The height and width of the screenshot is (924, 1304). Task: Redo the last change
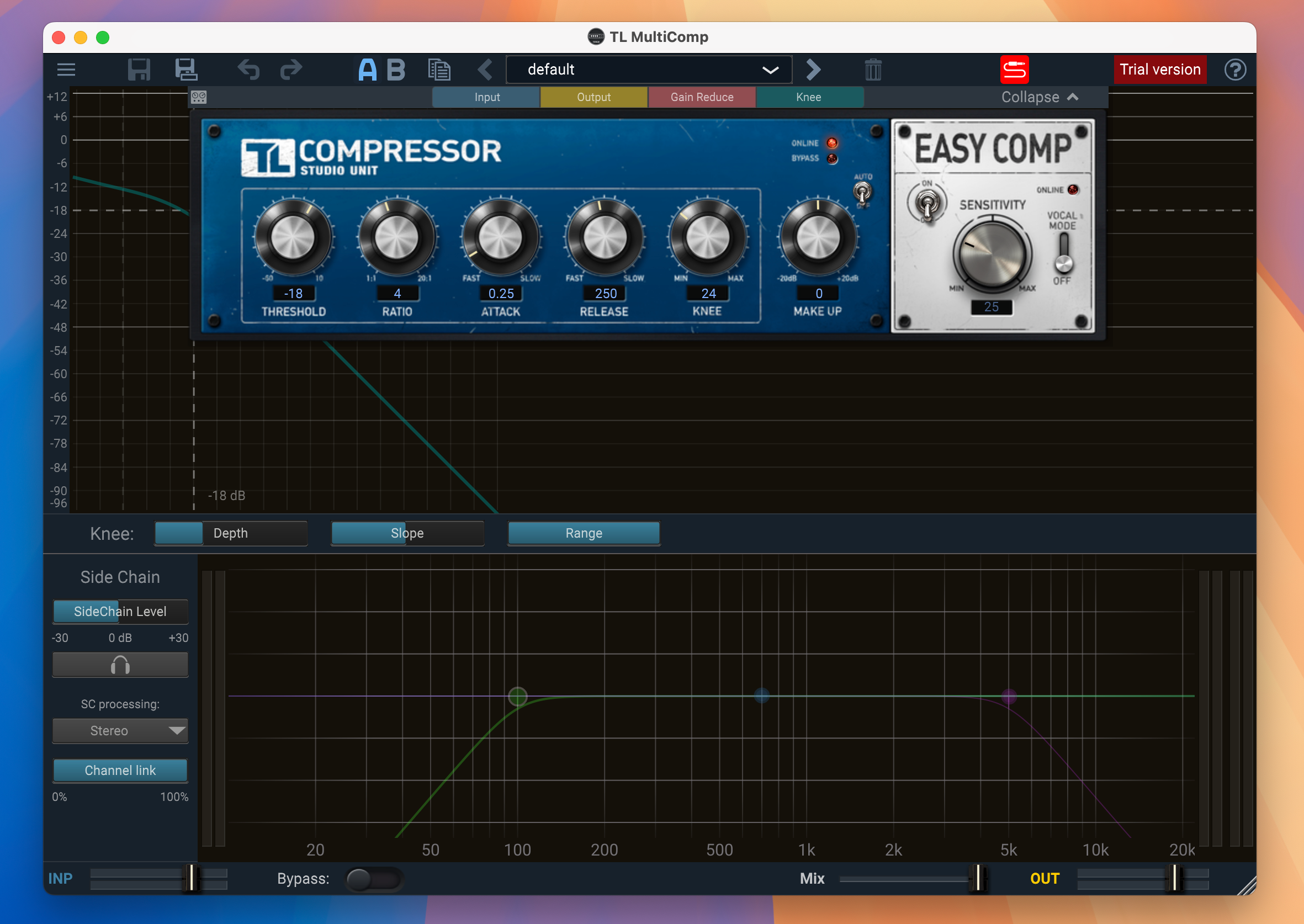[292, 70]
